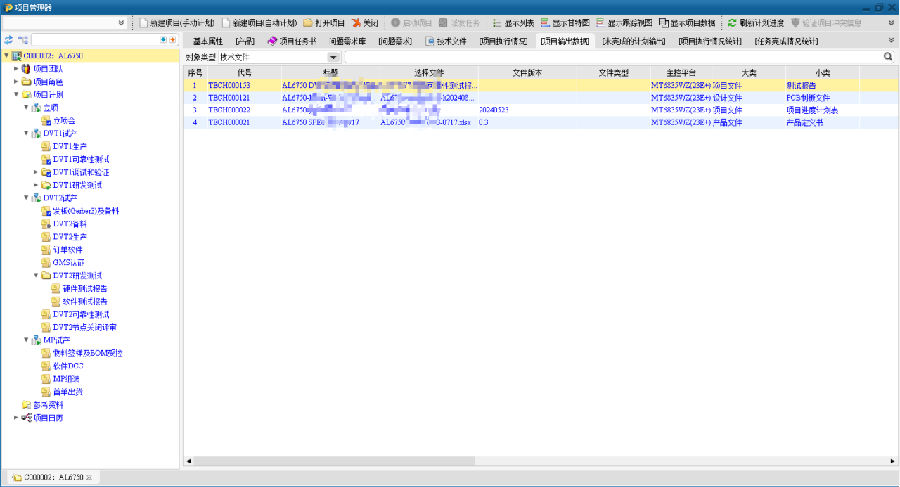Click the blue icon inside tree filter box
The width and height of the screenshot is (900, 487).
coord(164,40)
